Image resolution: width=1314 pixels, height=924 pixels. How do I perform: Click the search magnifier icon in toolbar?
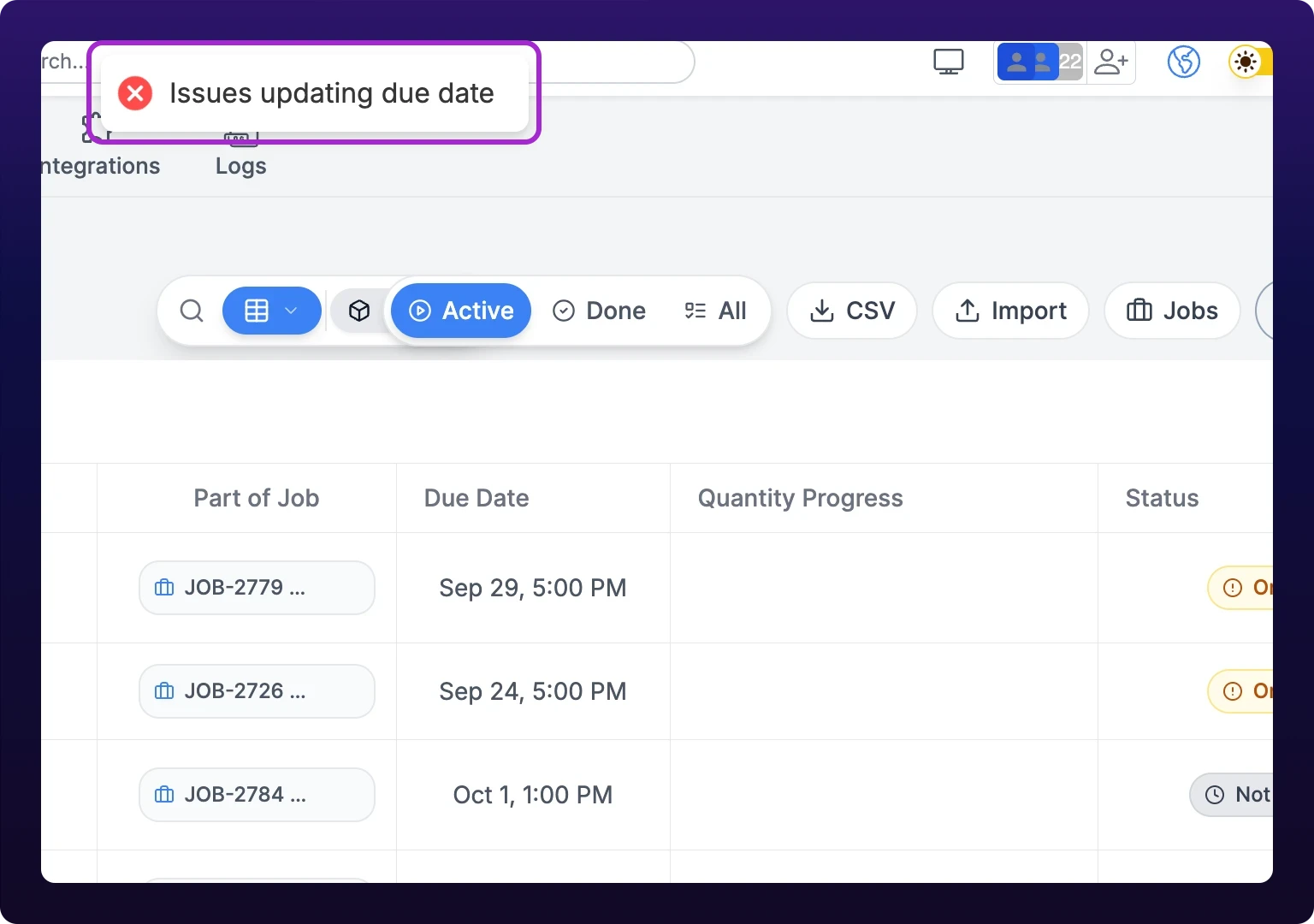click(192, 311)
